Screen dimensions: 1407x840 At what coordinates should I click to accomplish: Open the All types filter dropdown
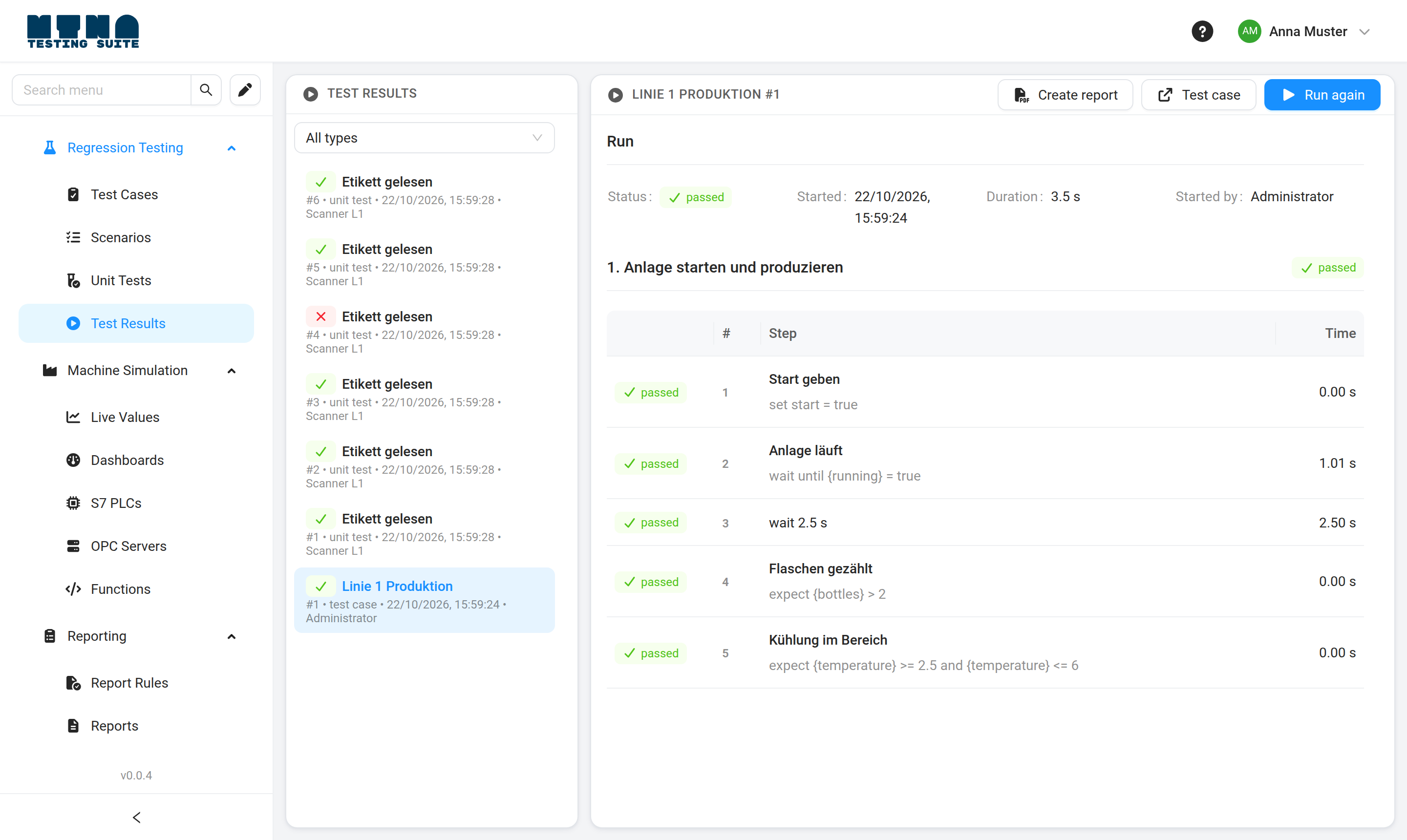point(424,138)
